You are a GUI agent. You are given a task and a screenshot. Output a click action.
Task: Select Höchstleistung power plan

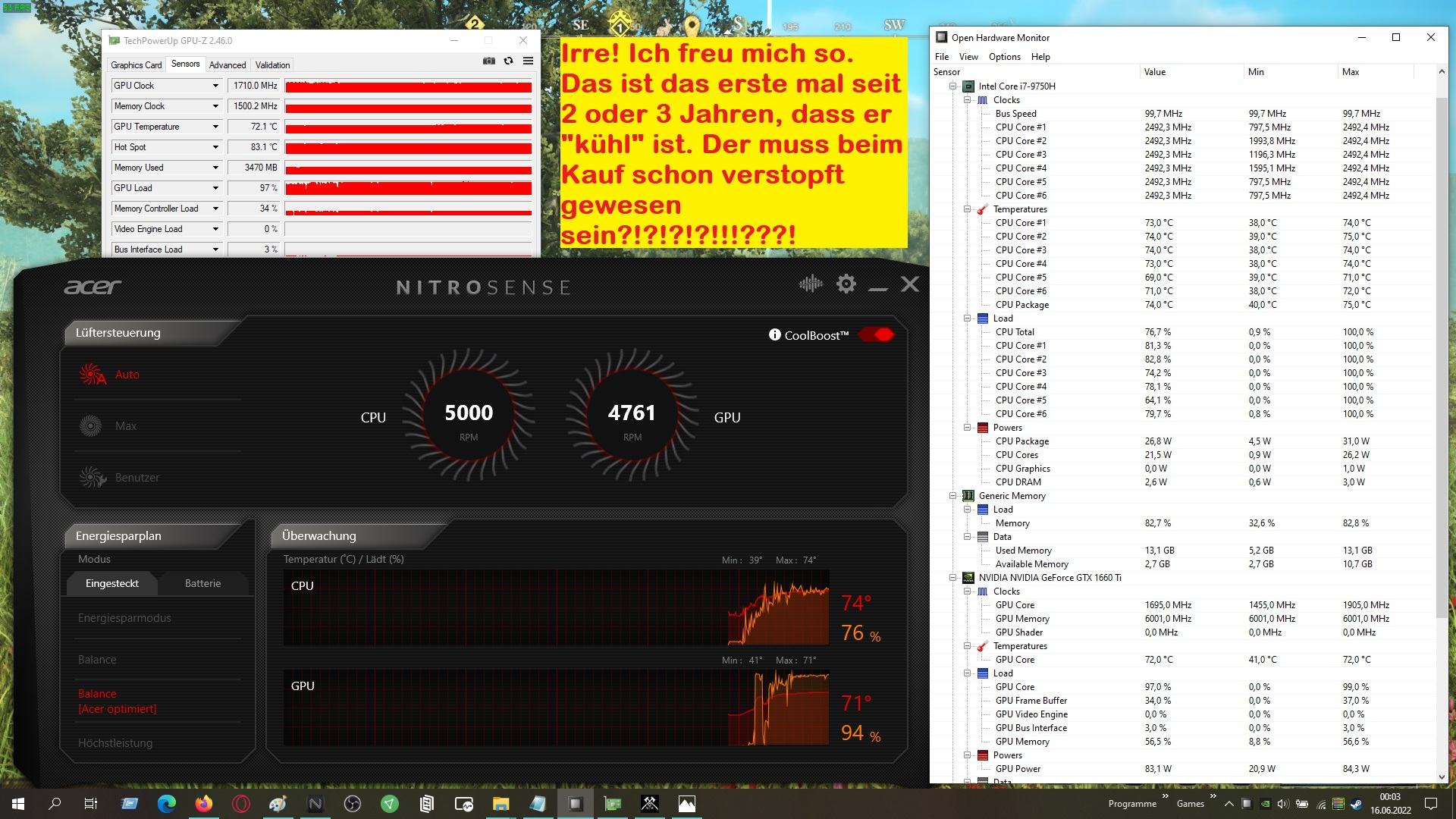click(x=115, y=743)
